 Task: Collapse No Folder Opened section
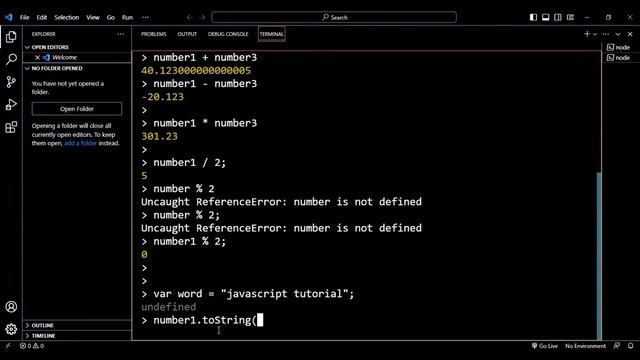point(57,68)
